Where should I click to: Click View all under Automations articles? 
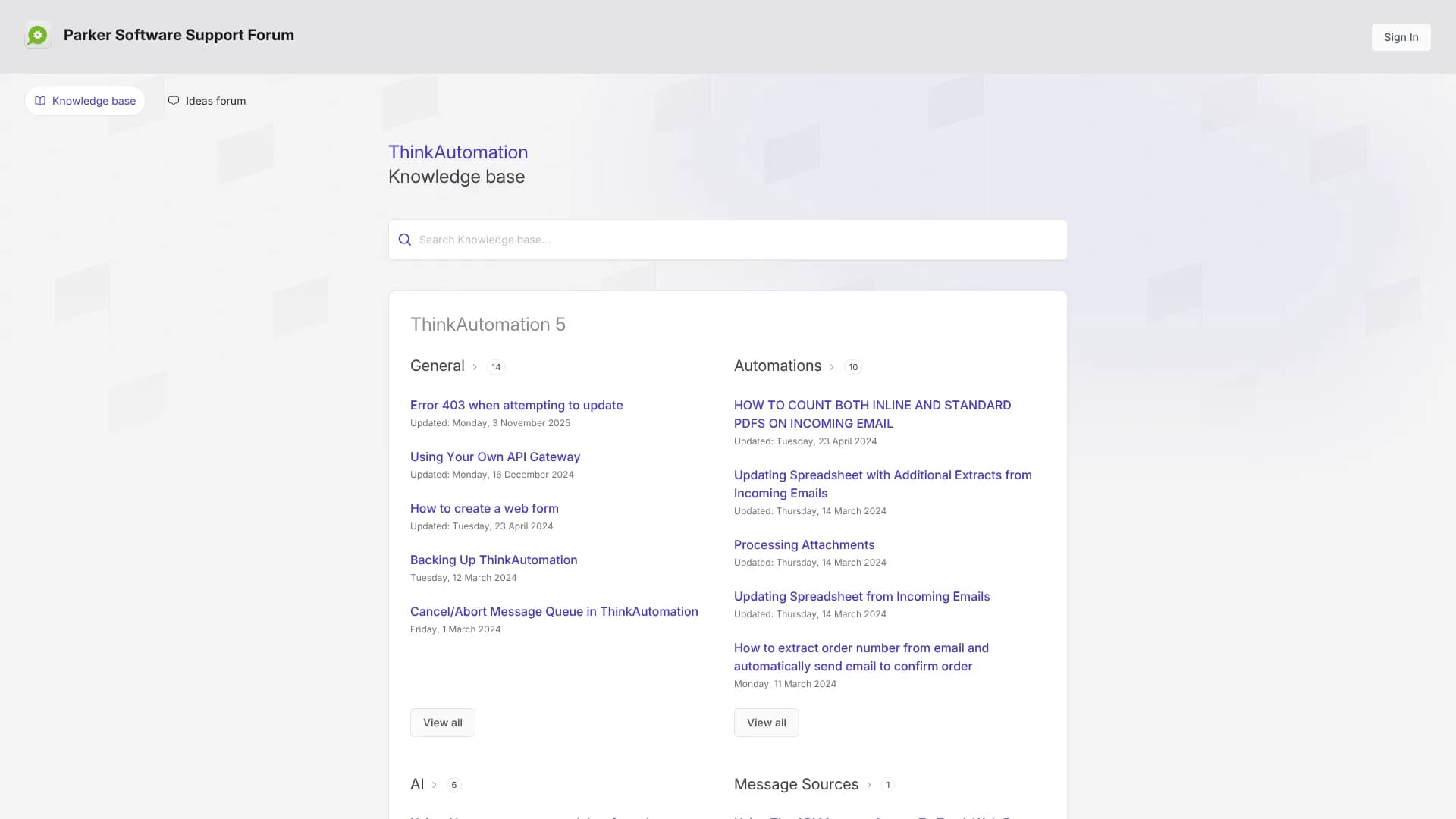coord(766,722)
